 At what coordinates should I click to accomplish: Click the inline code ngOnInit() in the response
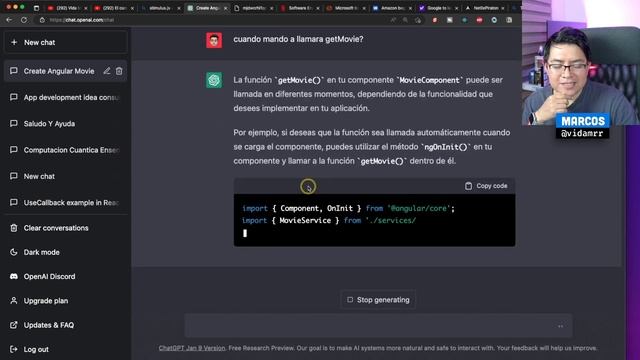click(446, 147)
